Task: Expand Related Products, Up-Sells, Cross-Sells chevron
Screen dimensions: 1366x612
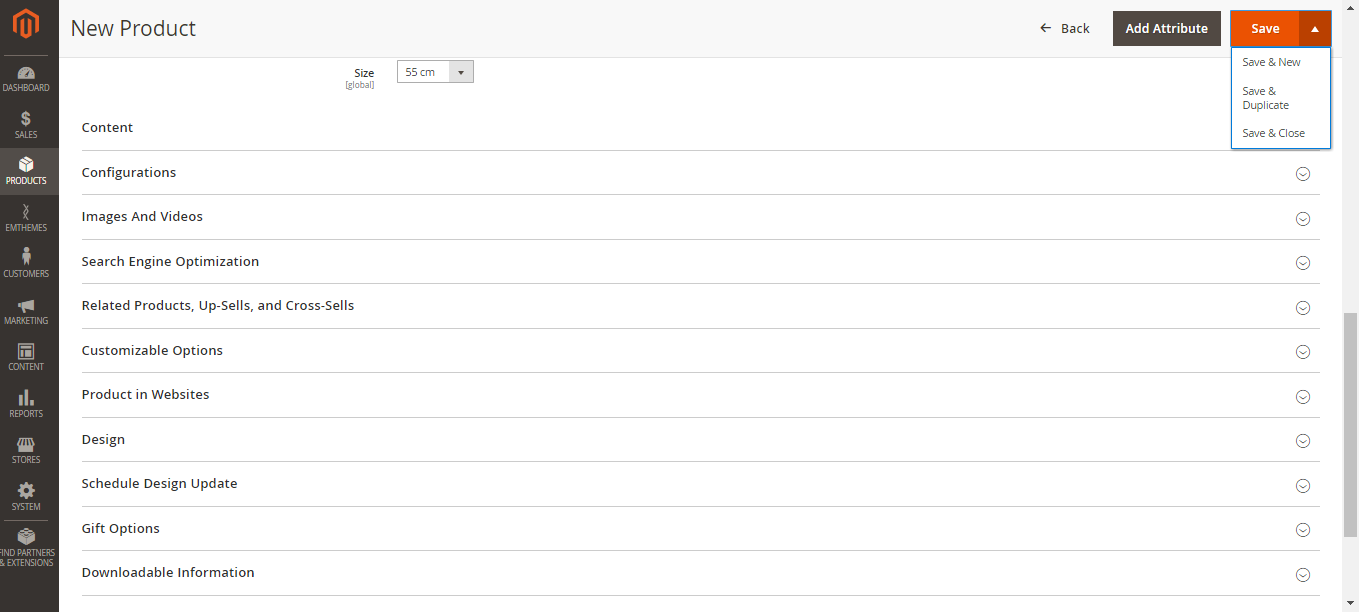Action: [1302, 307]
